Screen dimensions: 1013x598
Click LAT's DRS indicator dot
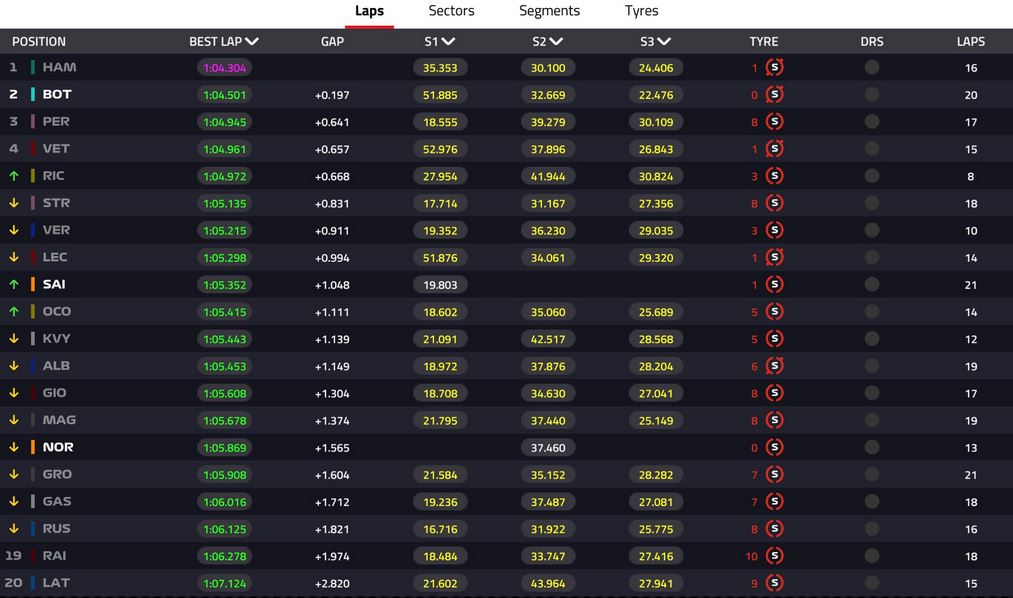click(872, 583)
